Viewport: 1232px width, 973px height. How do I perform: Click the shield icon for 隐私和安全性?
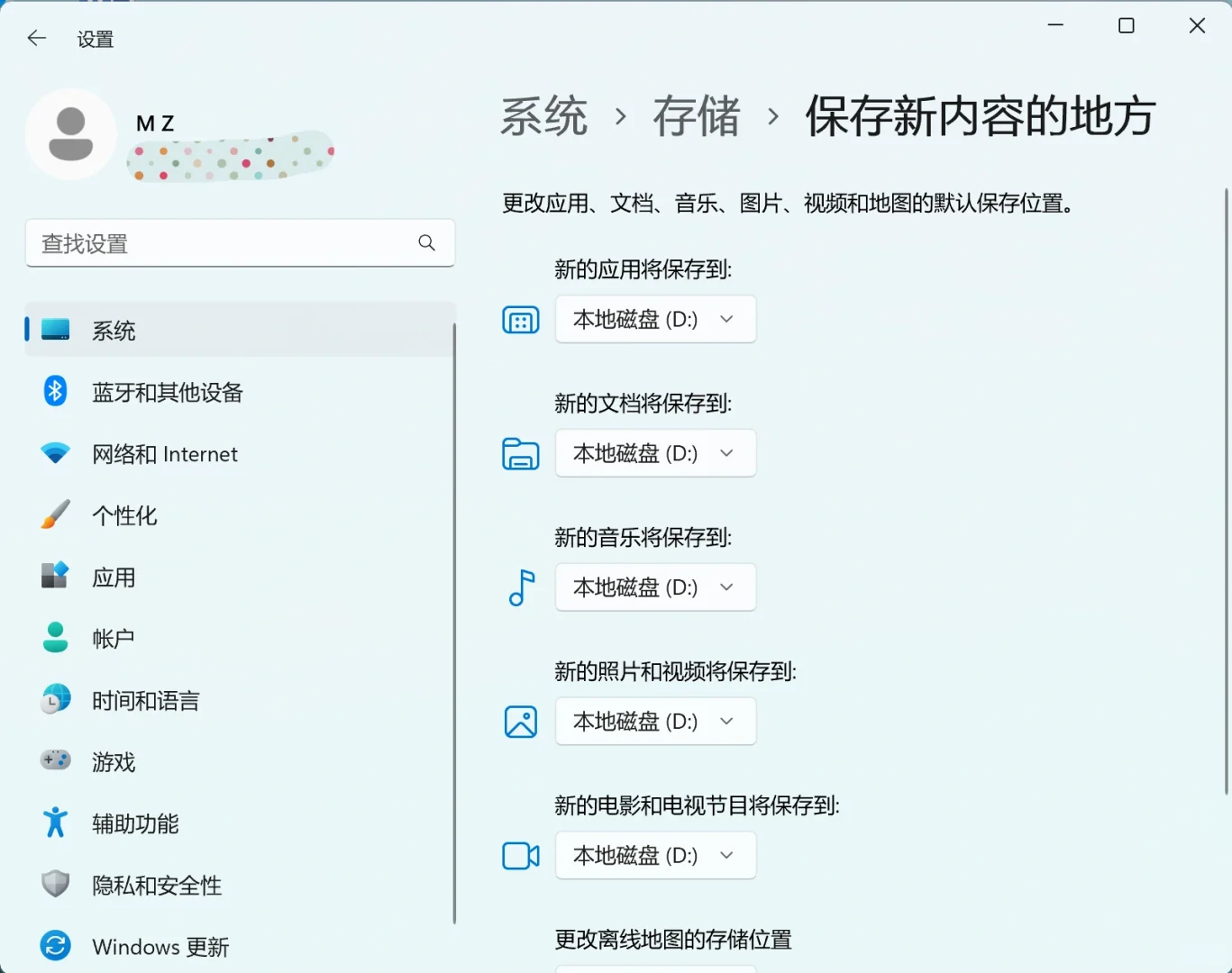[55, 884]
